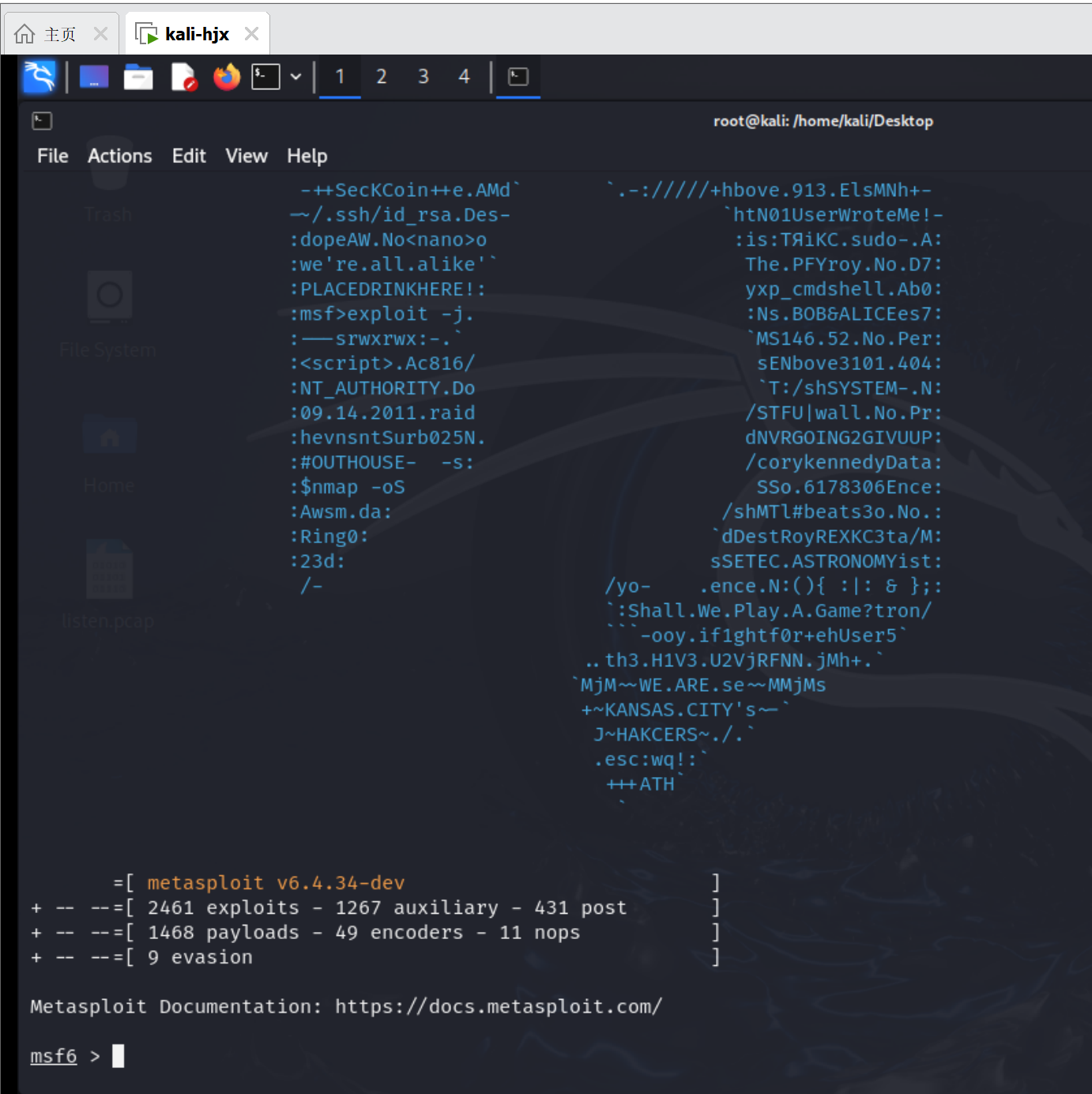
Task: Click the 'sSETEC.ASTRONOMYist:' banner line
Action: (x=827, y=561)
